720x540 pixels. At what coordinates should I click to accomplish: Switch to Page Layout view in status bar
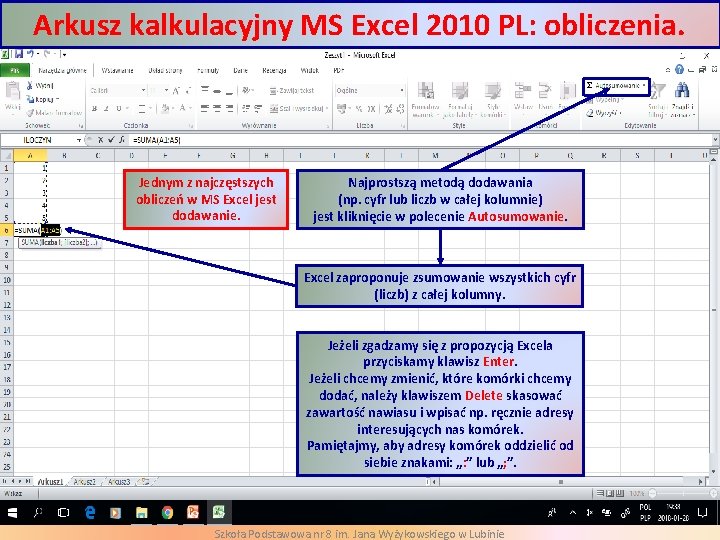click(x=610, y=493)
